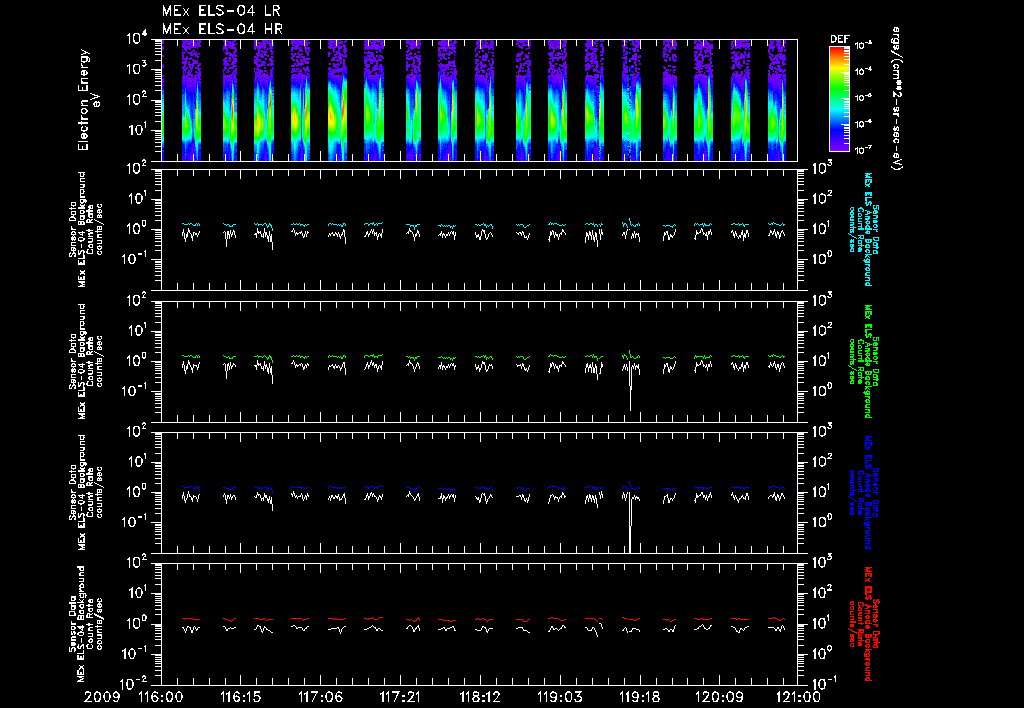The width and height of the screenshot is (1024, 708).
Task: Select the red anode background count rate label
Action: [x=863, y=624]
